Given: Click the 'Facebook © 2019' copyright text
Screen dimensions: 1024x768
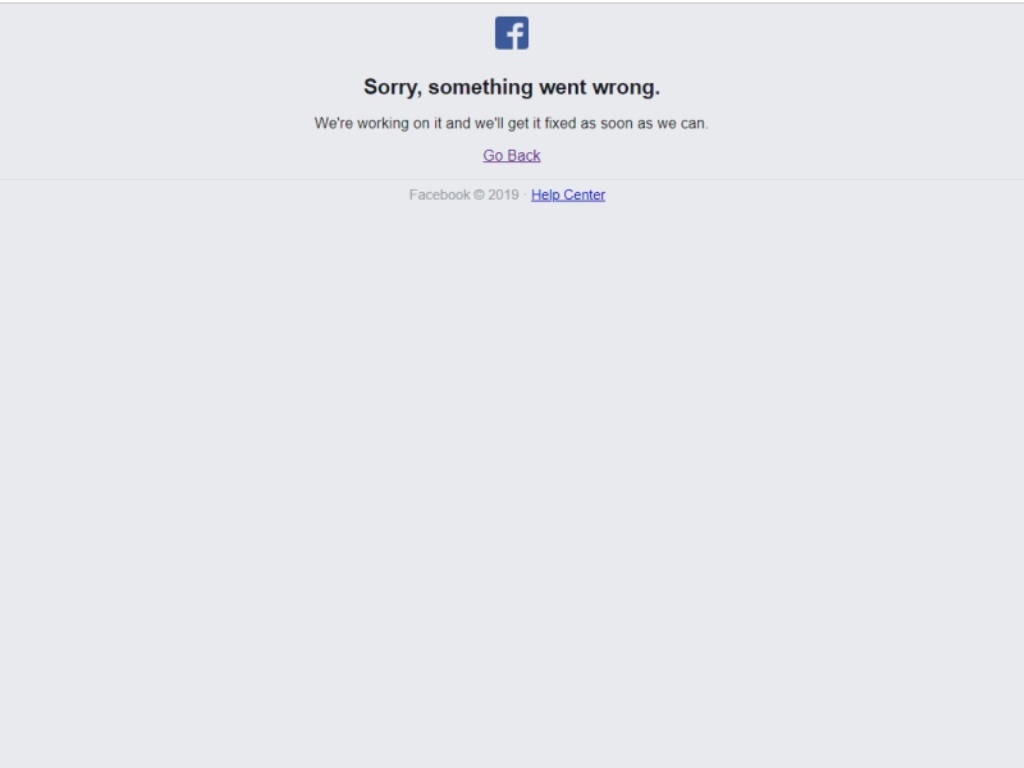Looking at the screenshot, I should pyautogui.click(x=464, y=195).
